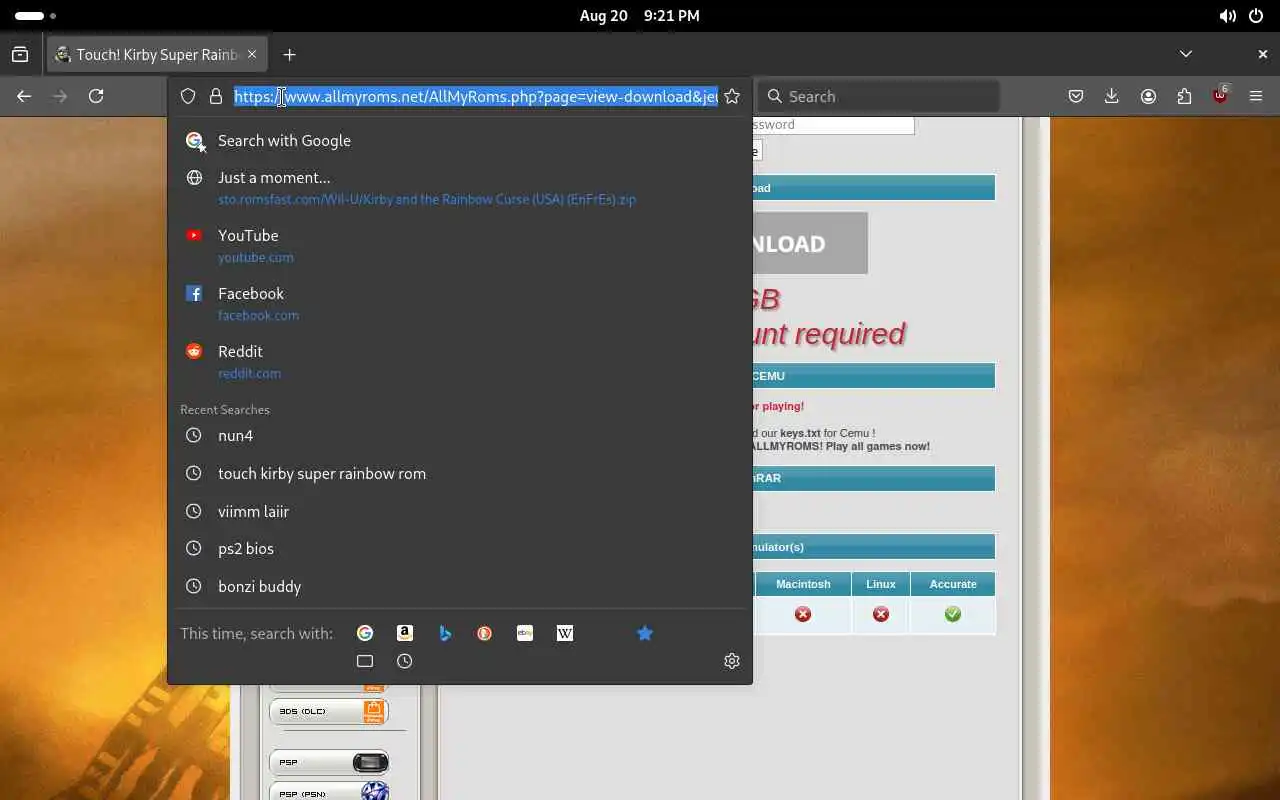This screenshot has height=800, width=1280.
Task: Focus the Search box in toolbar
Action: [x=878, y=96]
